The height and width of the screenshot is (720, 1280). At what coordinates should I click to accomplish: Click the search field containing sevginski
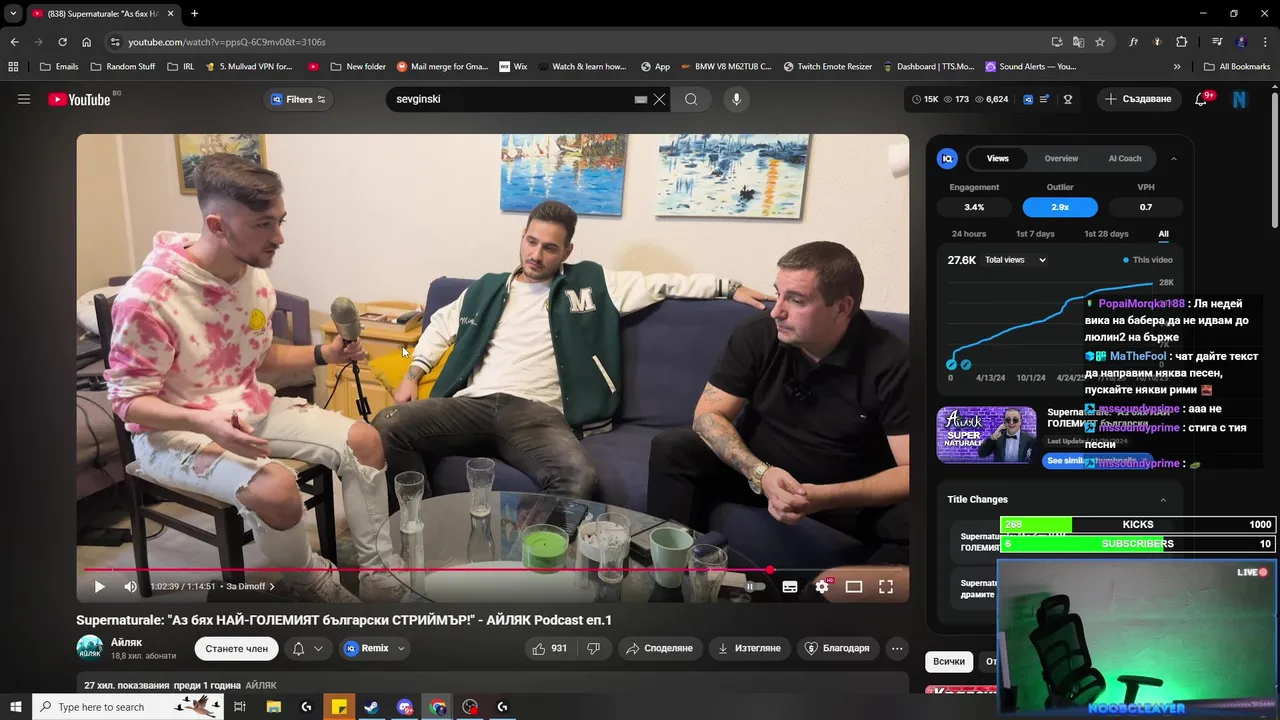coord(512,99)
